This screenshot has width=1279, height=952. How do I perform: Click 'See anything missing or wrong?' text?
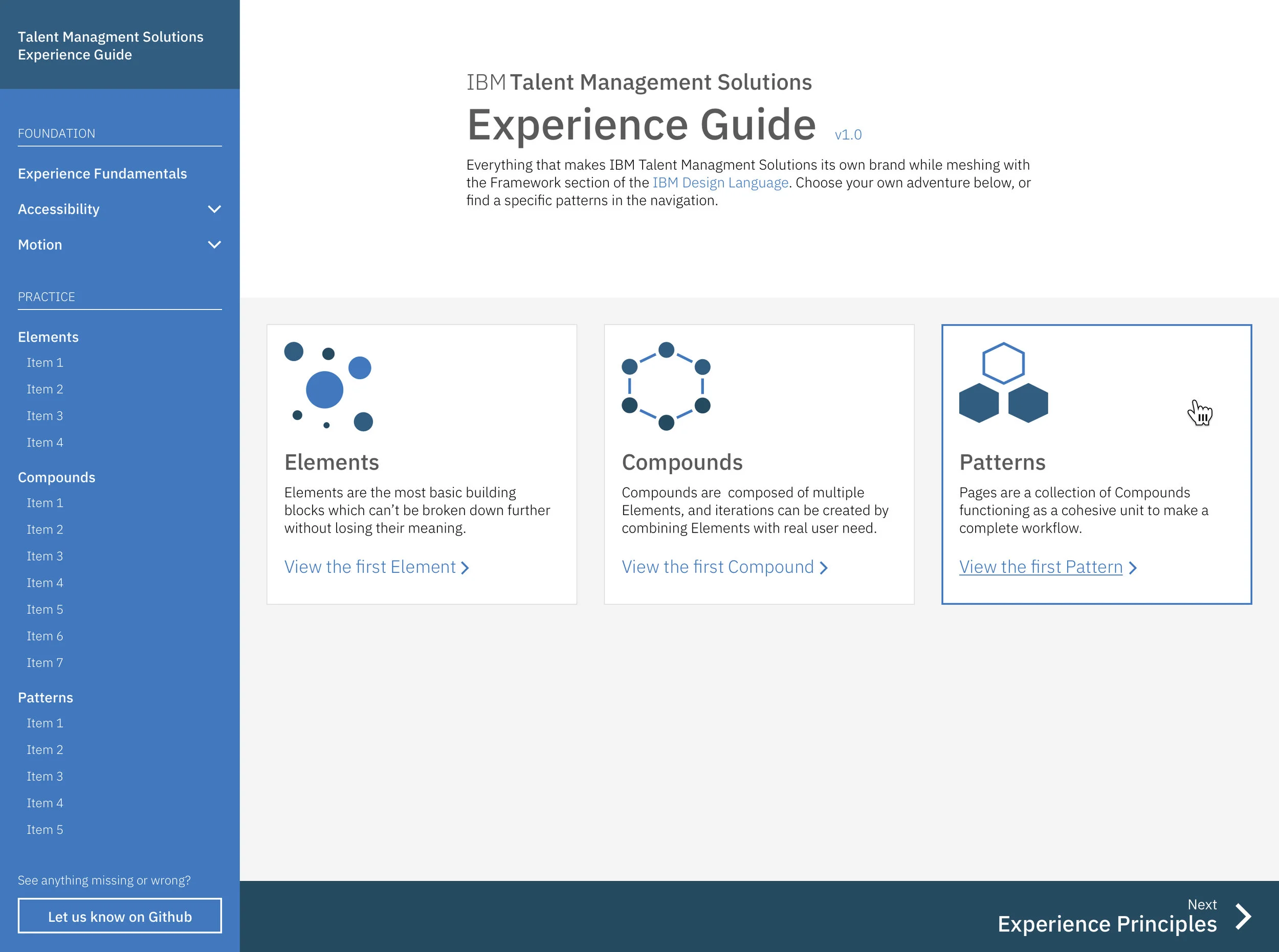coord(104,880)
